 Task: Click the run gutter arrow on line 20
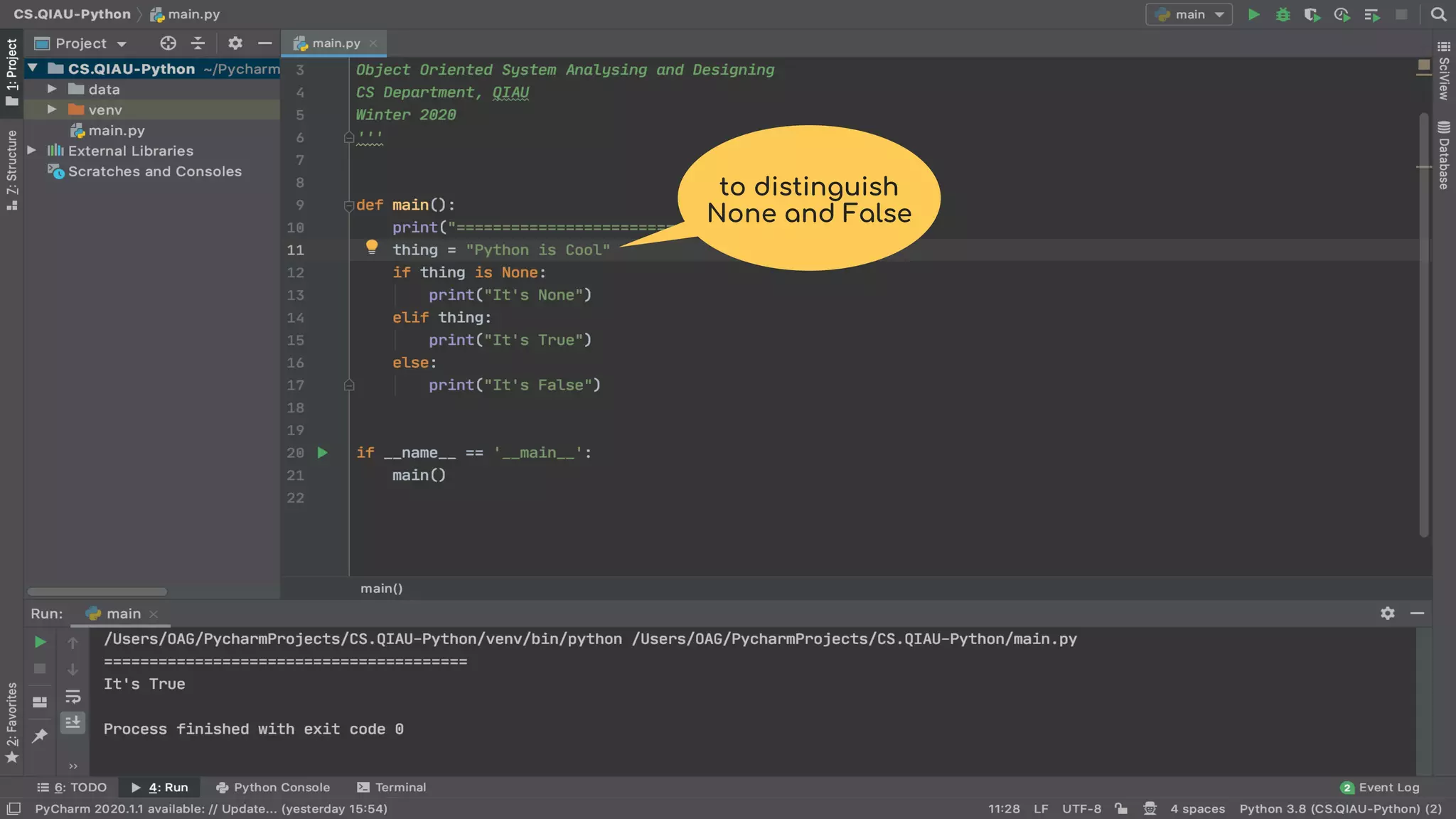(322, 453)
